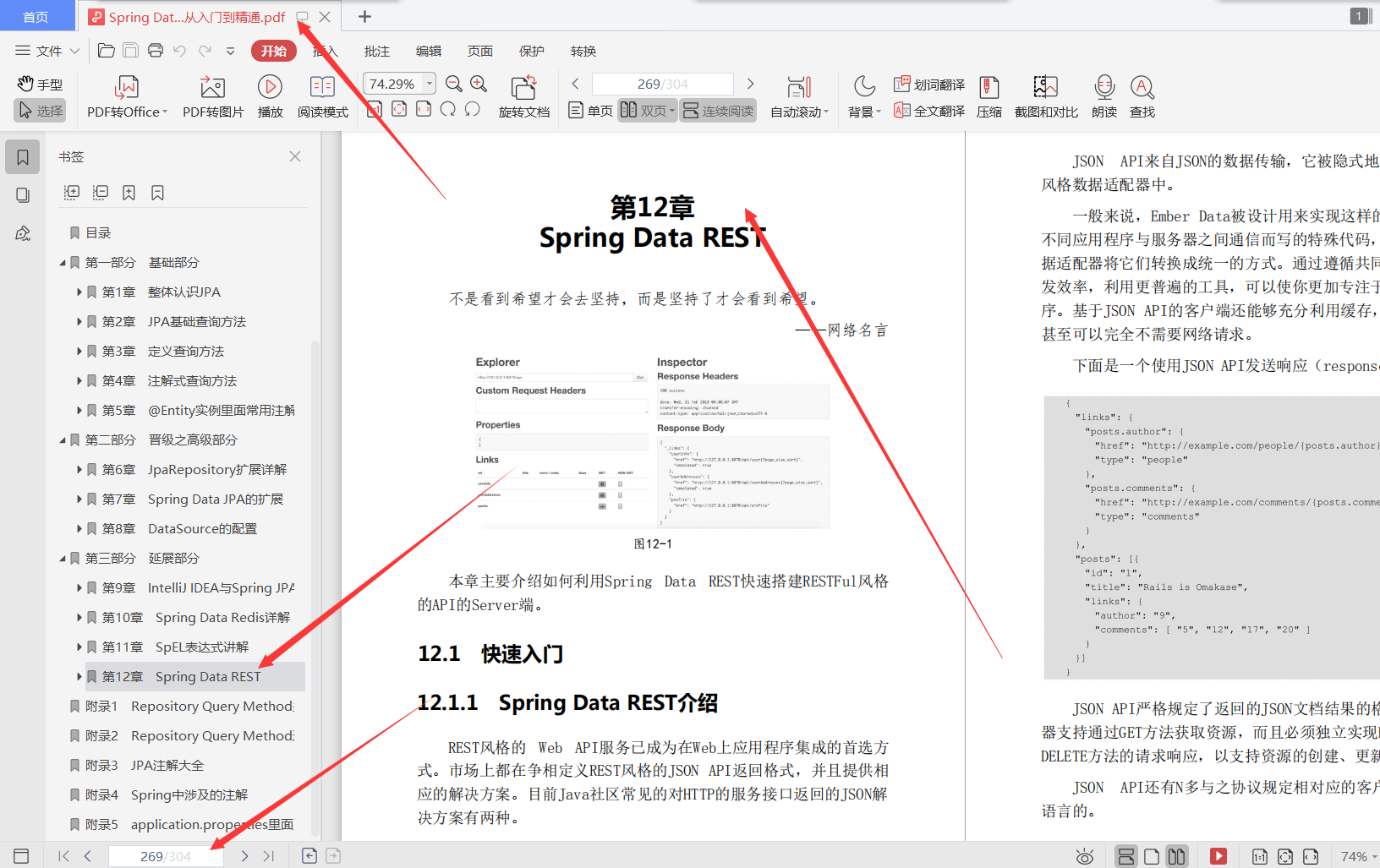The height and width of the screenshot is (868, 1380).
Task: Start slideshow playback (播放)
Action: point(270,97)
